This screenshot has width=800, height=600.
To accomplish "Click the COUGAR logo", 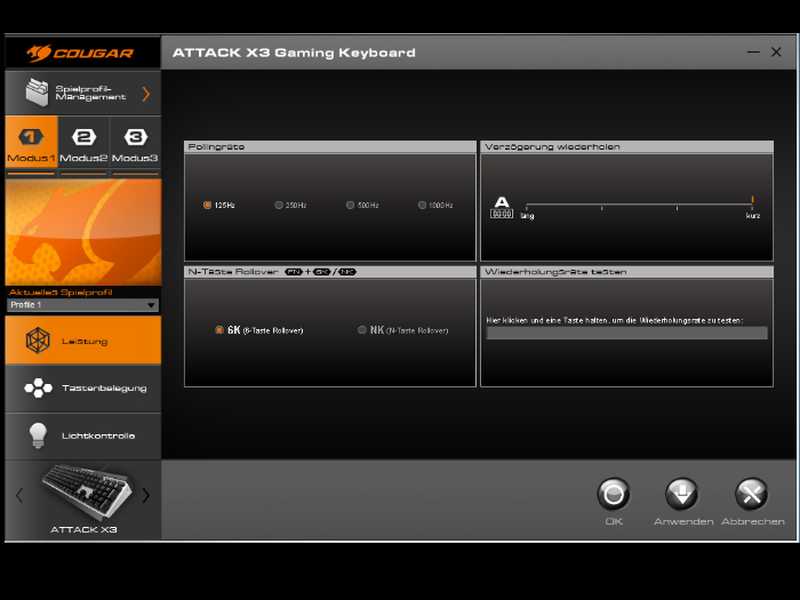I will tap(80, 53).
